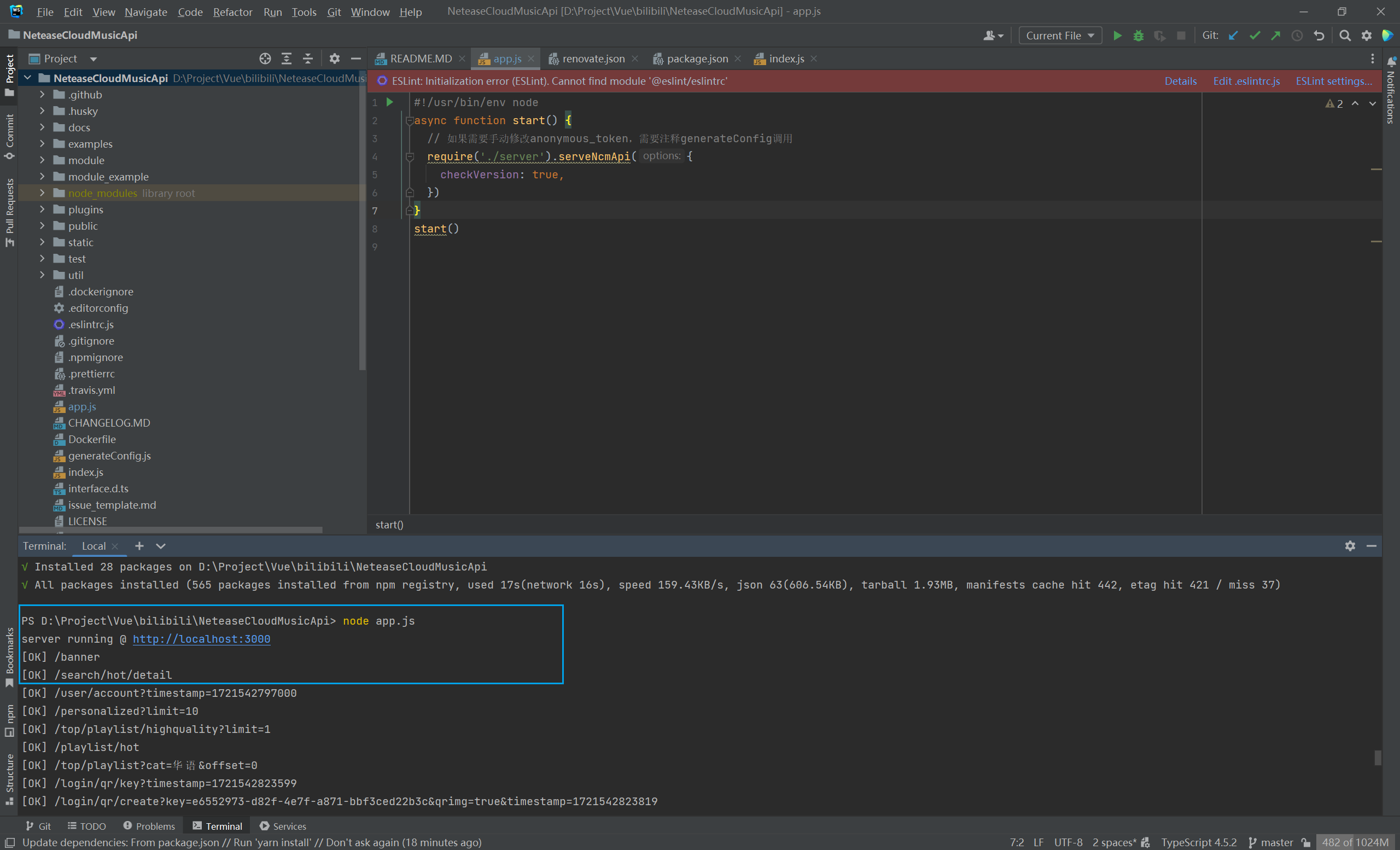The image size is (1400, 850).
Task: Commit changes using the Git checkmark icon
Action: (1255, 35)
